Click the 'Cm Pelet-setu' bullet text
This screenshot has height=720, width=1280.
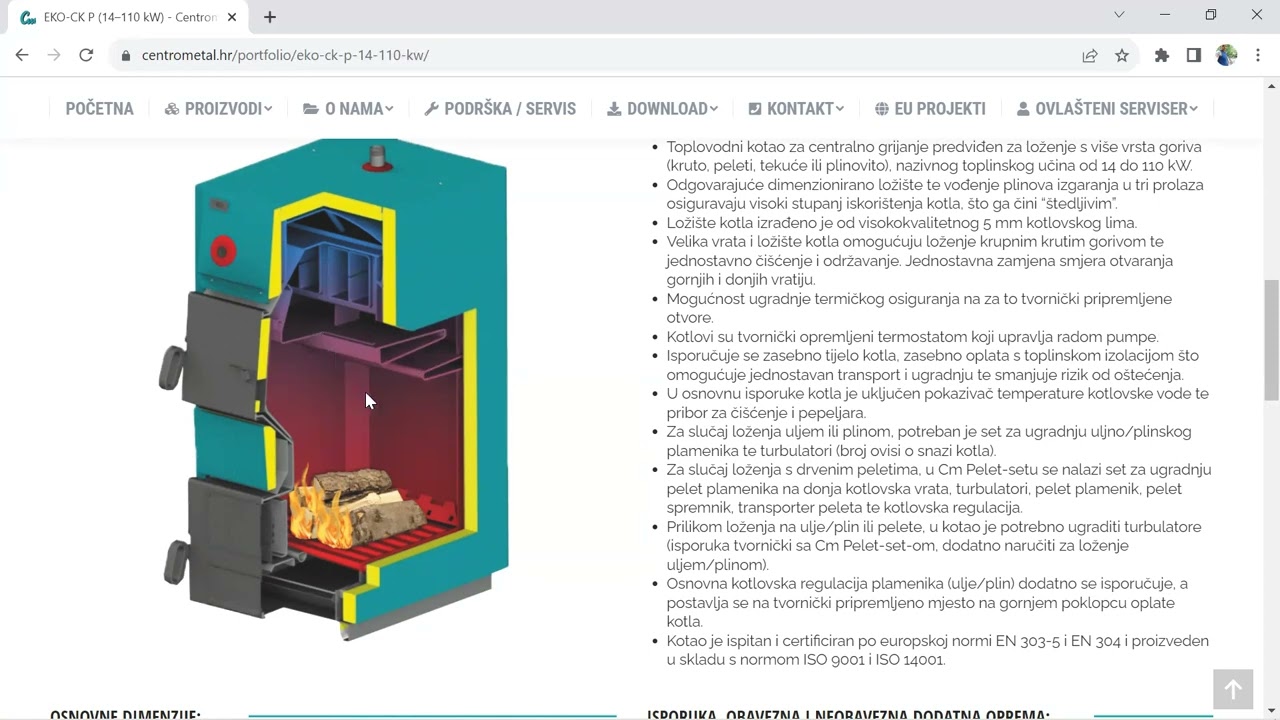(939, 489)
